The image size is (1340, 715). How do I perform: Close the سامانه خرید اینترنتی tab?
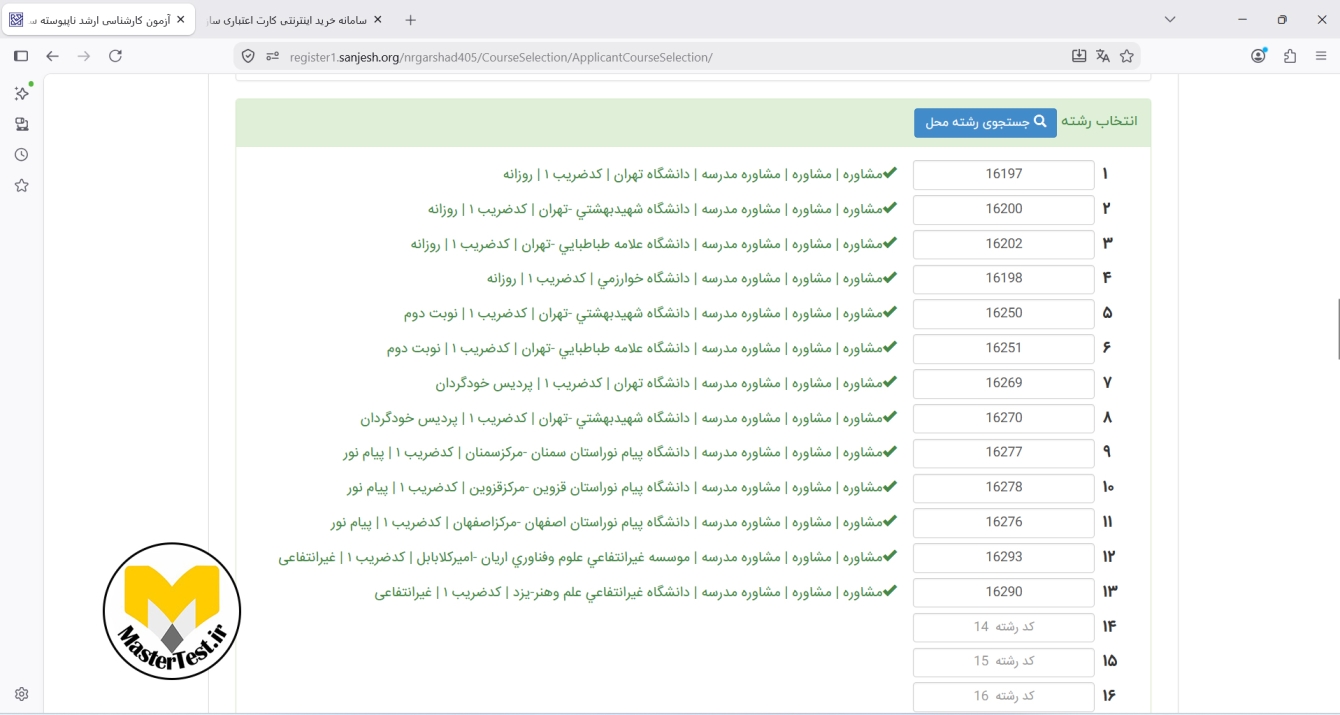[x=377, y=20]
